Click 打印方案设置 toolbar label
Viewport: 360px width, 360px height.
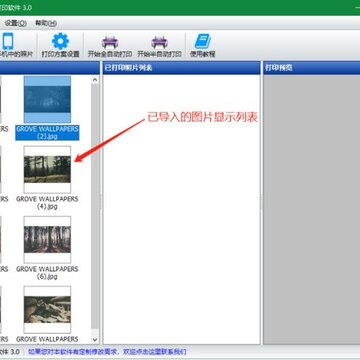coord(60,54)
